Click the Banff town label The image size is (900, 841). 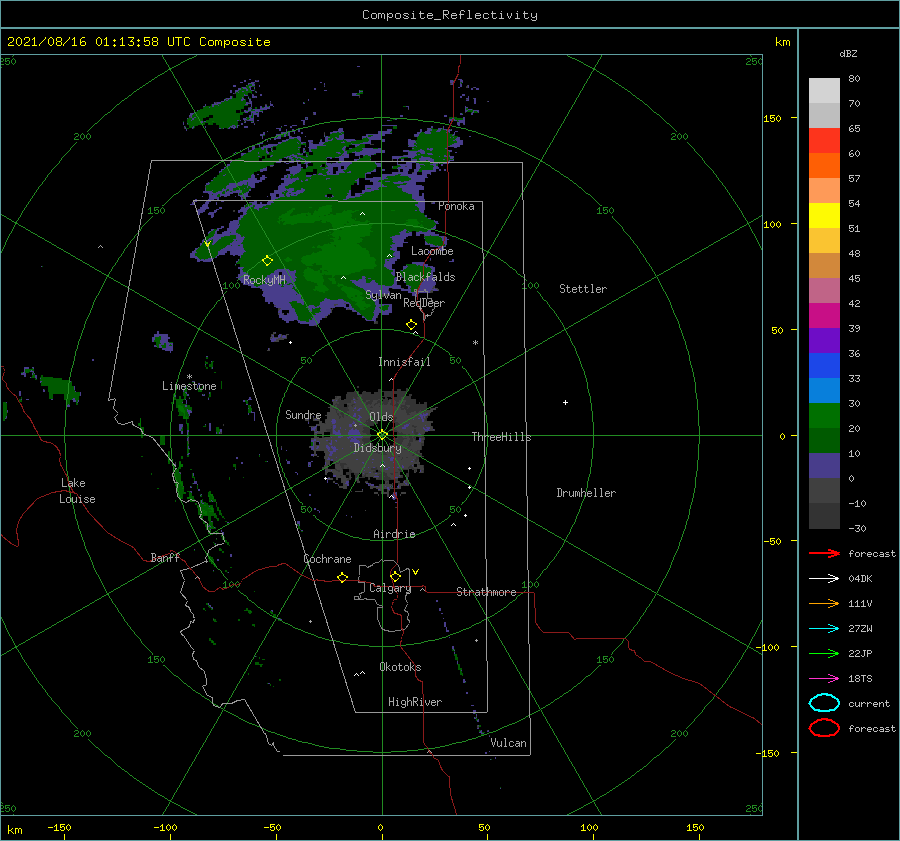tap(165, 557)
